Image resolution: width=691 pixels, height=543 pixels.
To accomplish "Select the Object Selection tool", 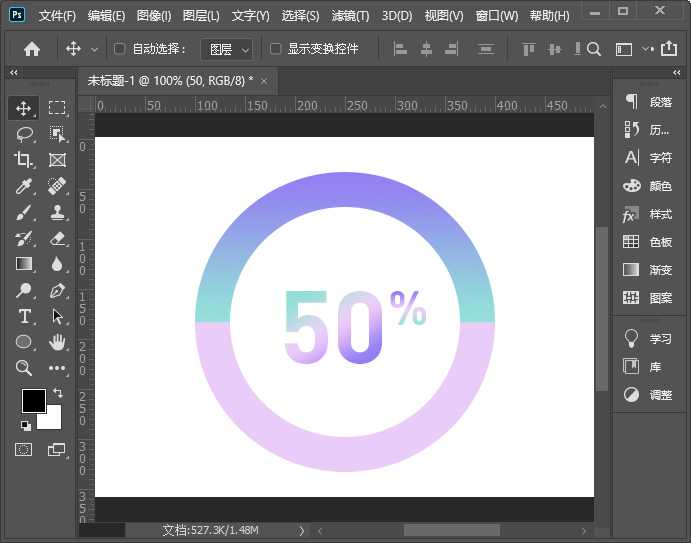I will tap(57, 134).
